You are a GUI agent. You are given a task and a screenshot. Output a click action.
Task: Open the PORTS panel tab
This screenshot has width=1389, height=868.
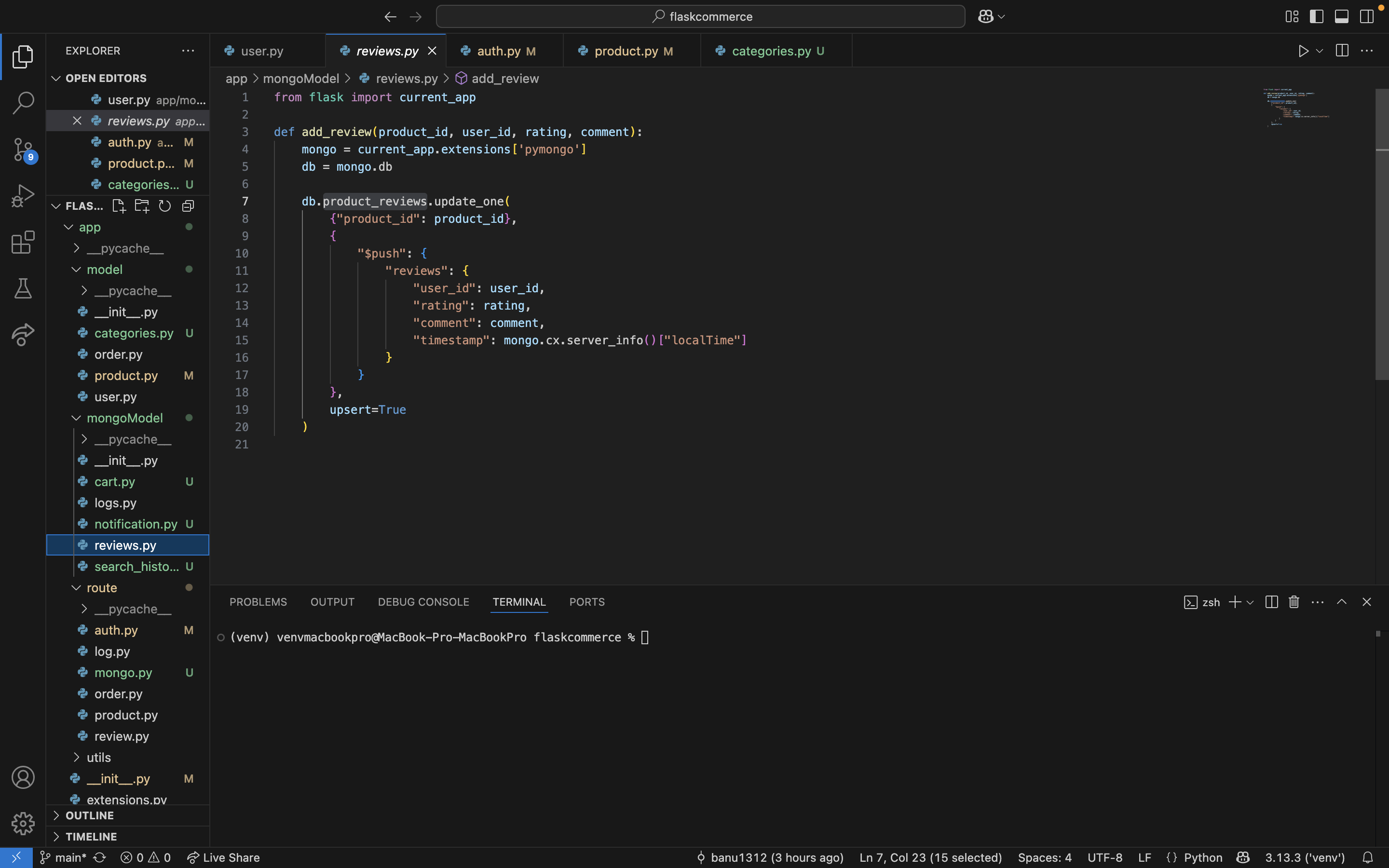[586, 602]
